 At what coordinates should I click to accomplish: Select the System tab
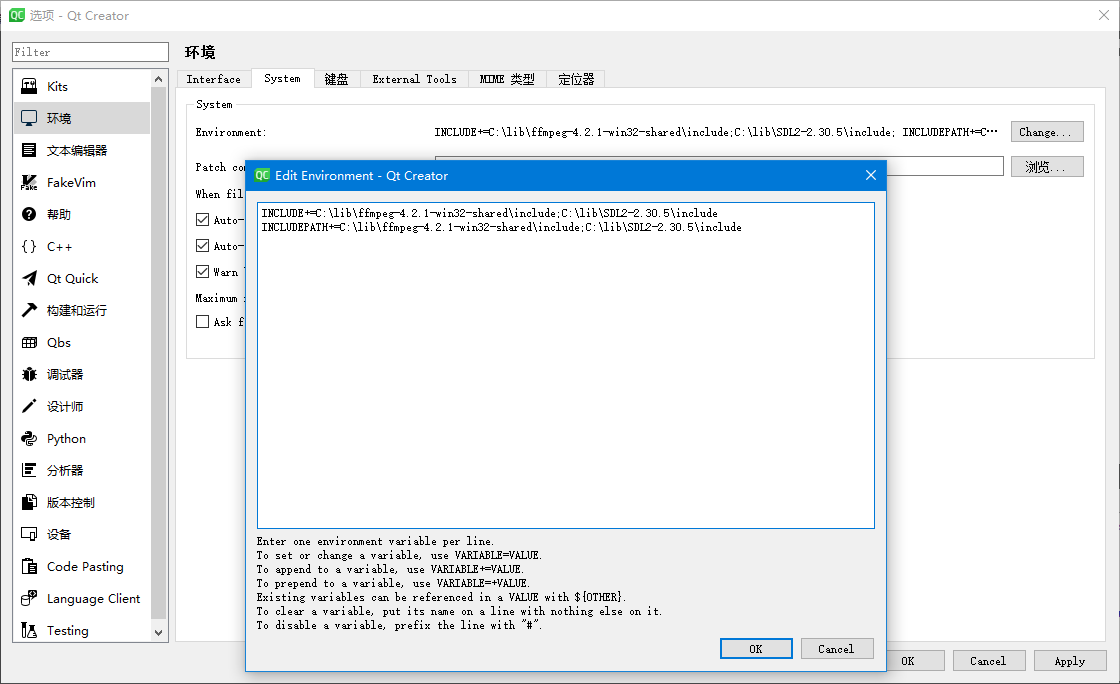[282, 79]
